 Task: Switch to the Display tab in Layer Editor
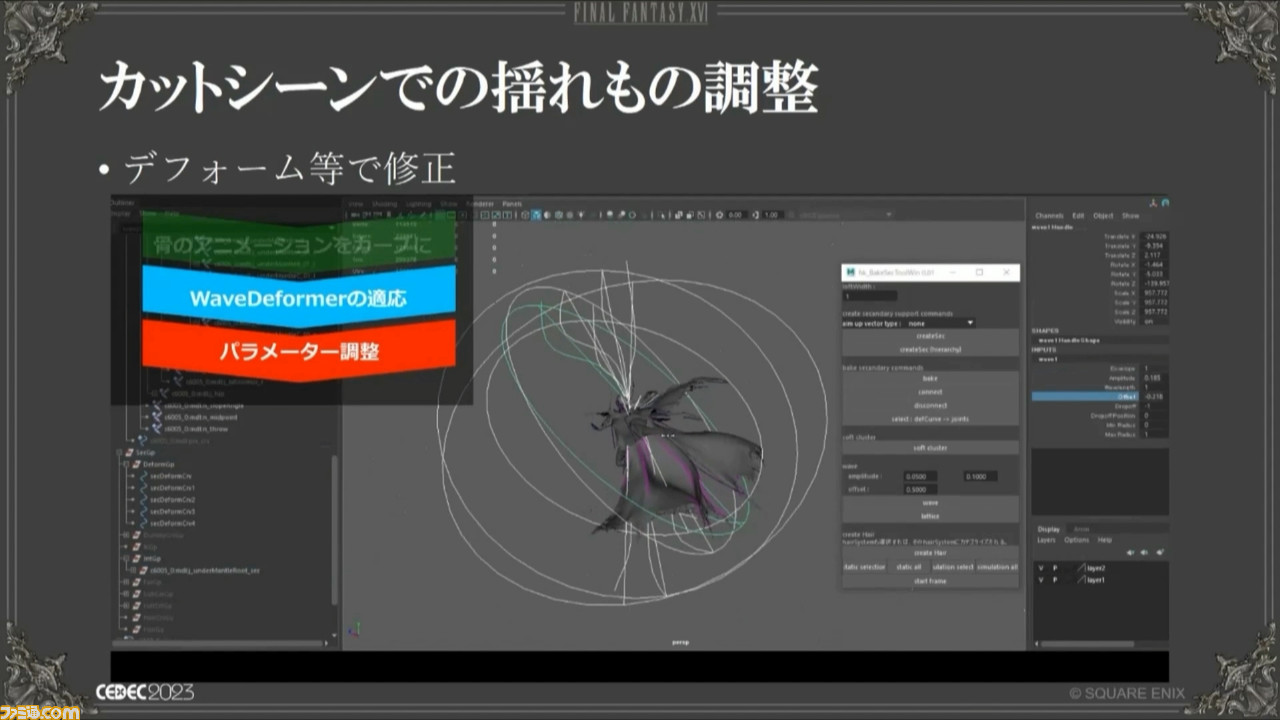click(1048, 529)
